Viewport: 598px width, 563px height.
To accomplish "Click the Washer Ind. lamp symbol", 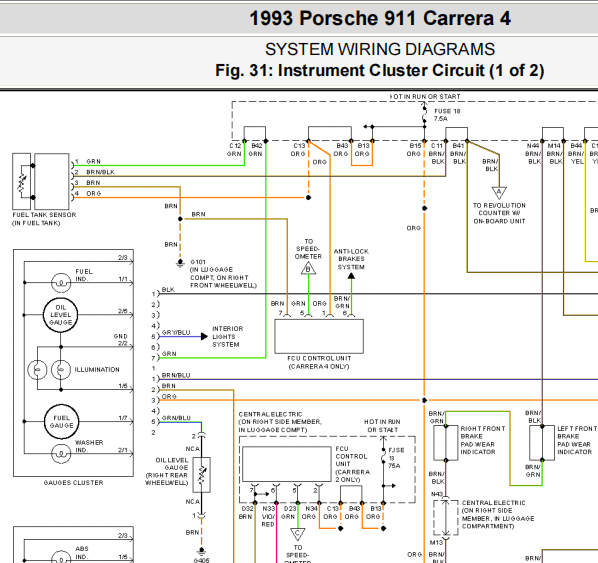I will (x=61, y=454).
